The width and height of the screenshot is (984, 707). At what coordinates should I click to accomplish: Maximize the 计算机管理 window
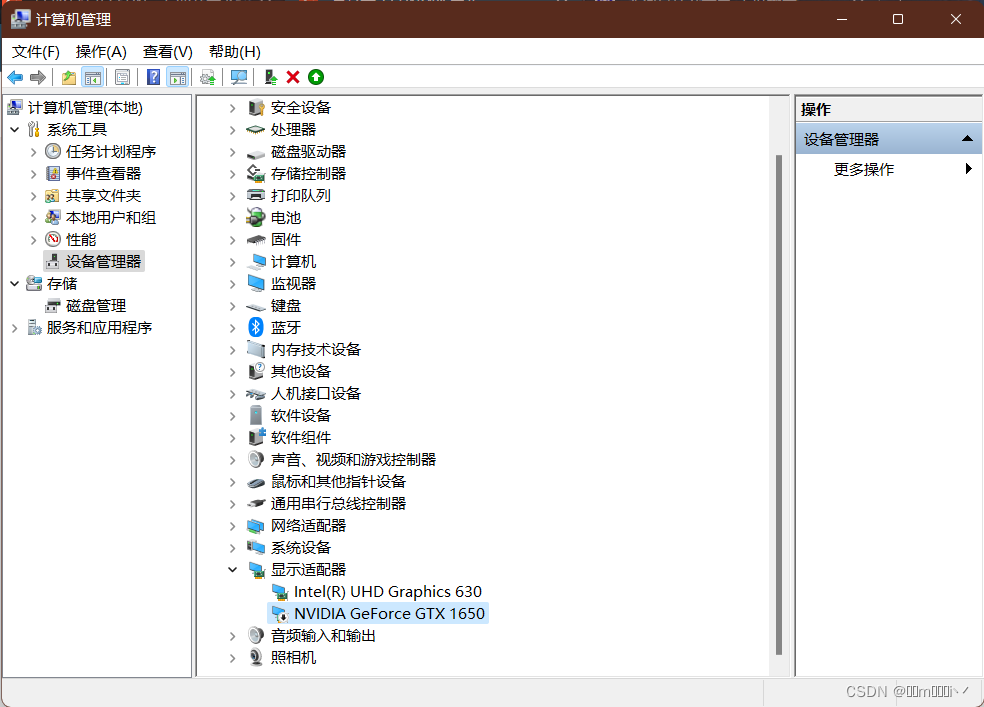898,19
